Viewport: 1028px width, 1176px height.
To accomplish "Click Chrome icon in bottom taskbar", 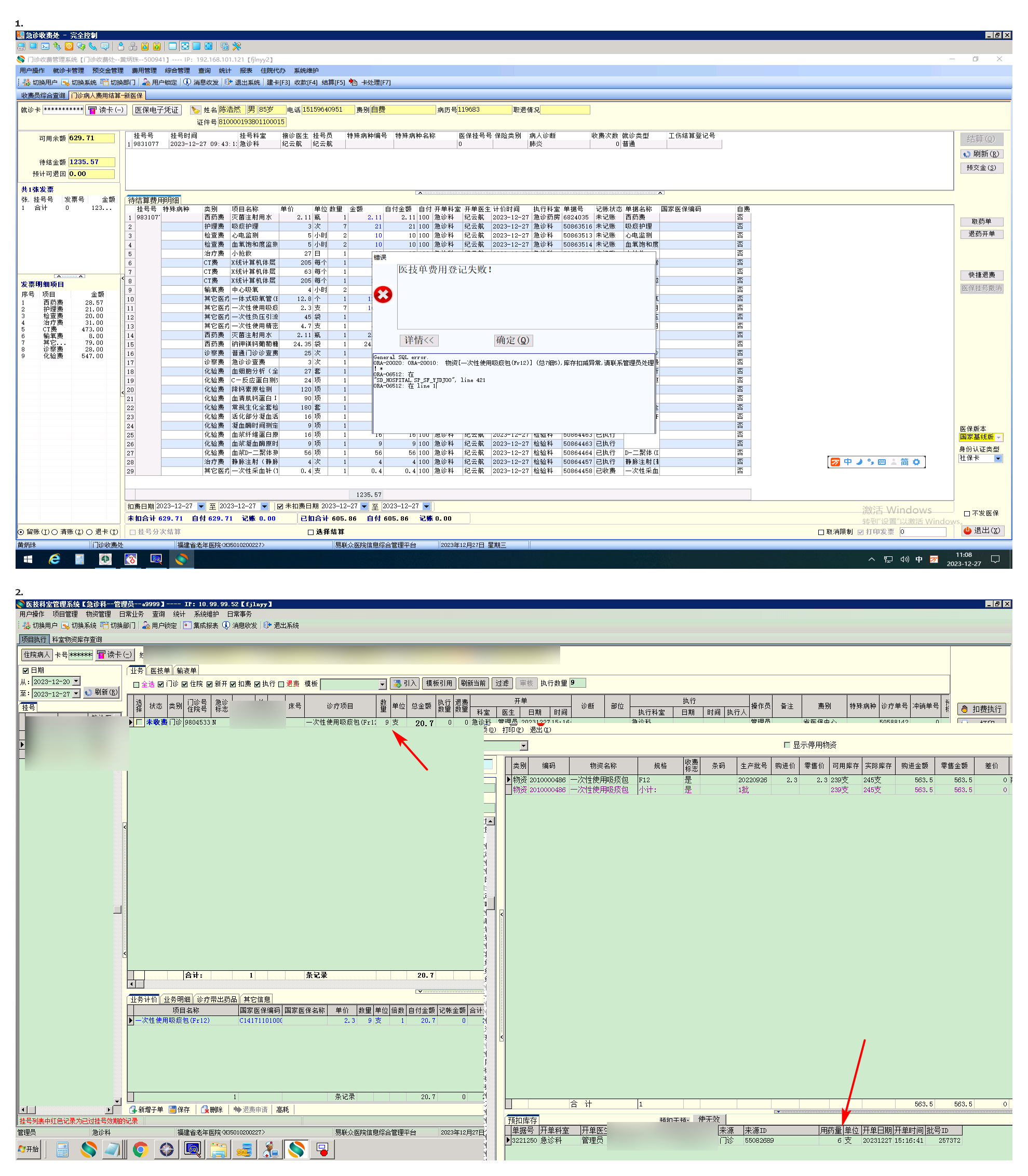I will pyautogui.click(x=141, y=1150).
